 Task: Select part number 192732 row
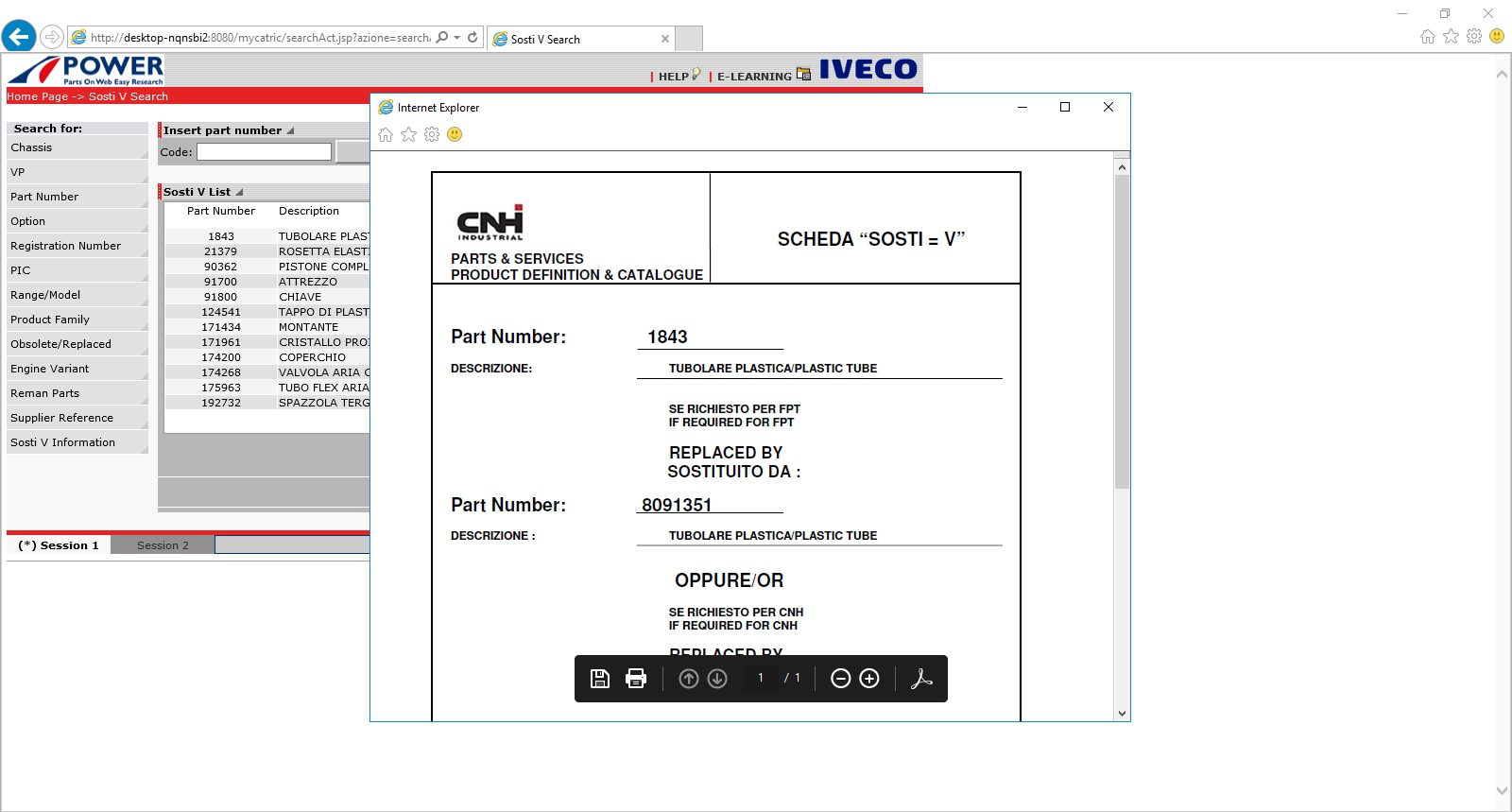267,403
